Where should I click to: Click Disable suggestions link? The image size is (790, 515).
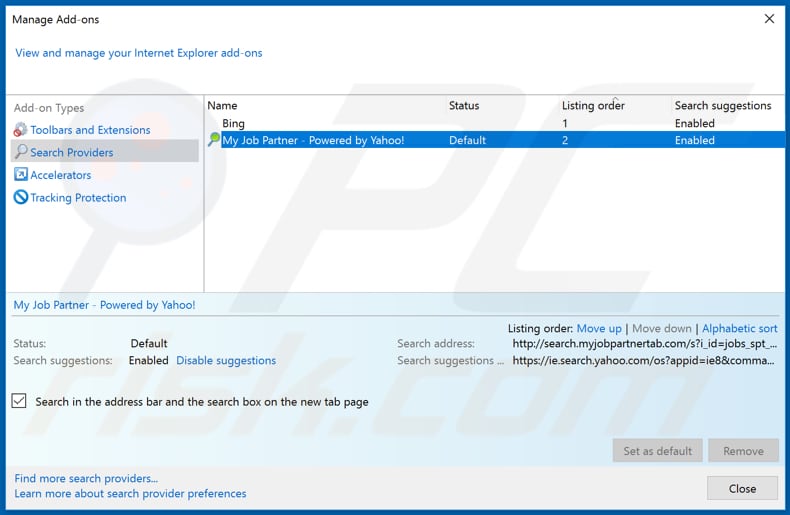226,360
